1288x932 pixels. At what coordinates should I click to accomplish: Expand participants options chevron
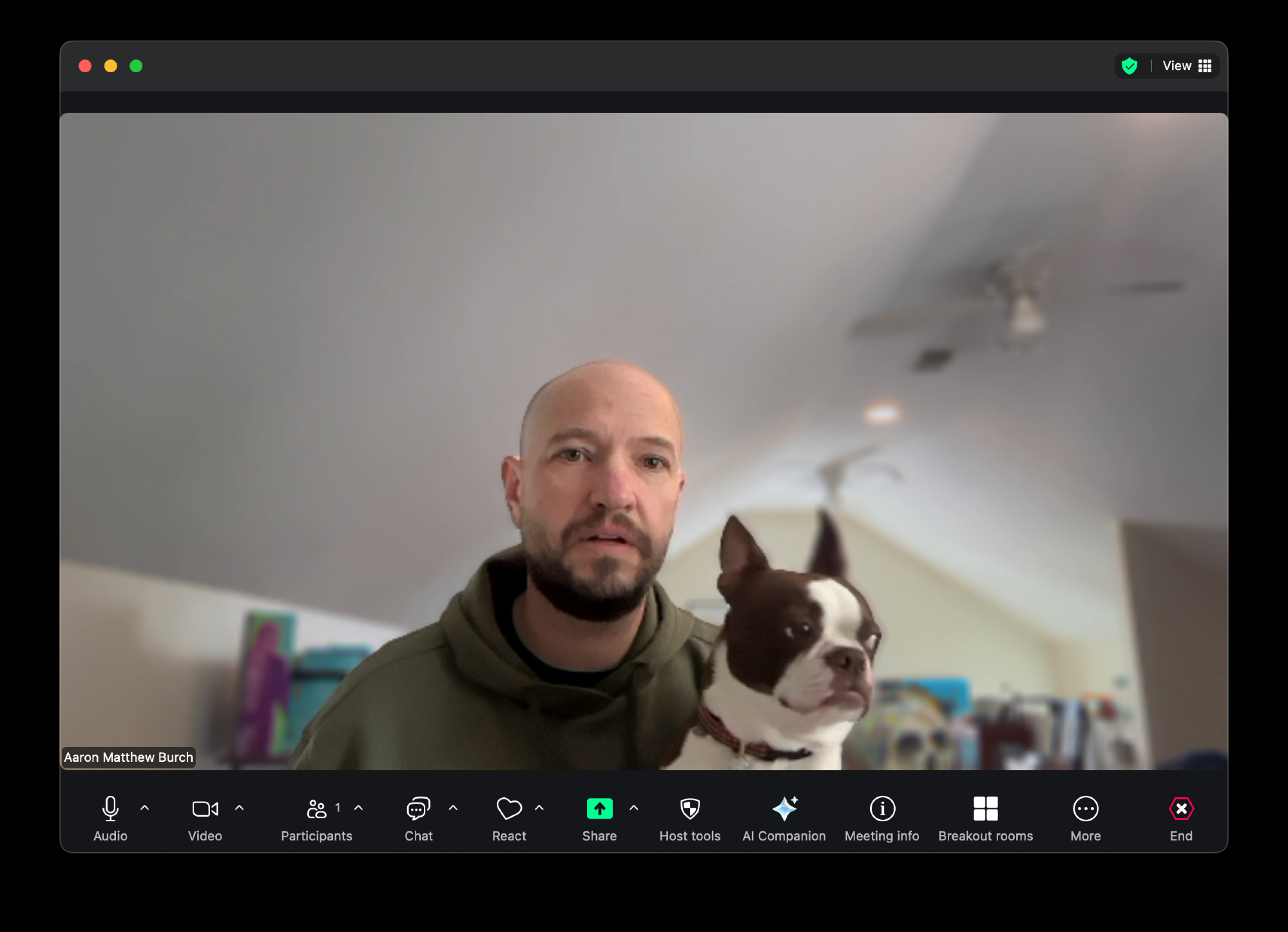coord(359,808)
